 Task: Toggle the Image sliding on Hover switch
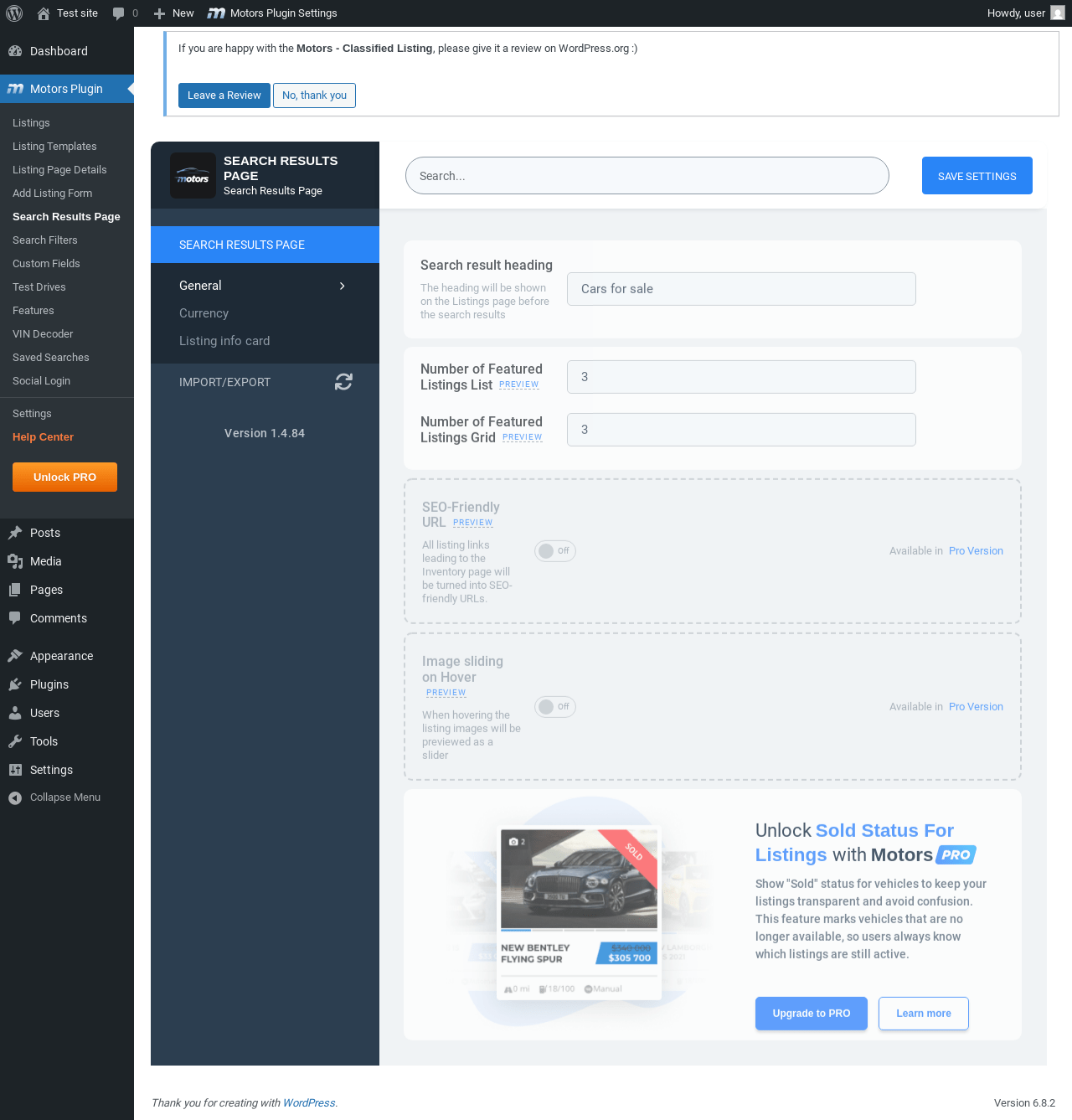(x=555, y=707)
